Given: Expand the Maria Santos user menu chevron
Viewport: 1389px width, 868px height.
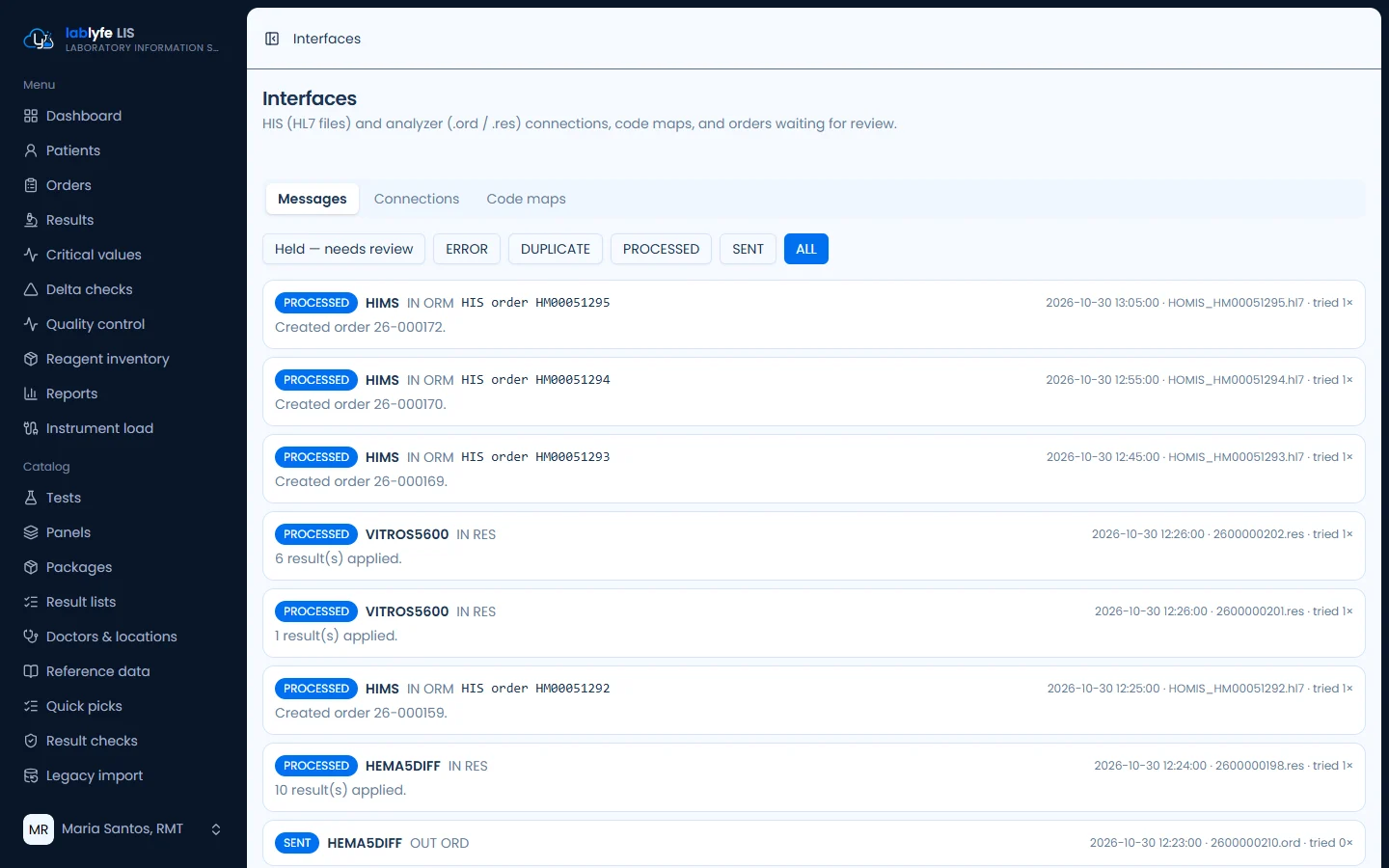Looking at the screenshot, I should pos(216,829).
